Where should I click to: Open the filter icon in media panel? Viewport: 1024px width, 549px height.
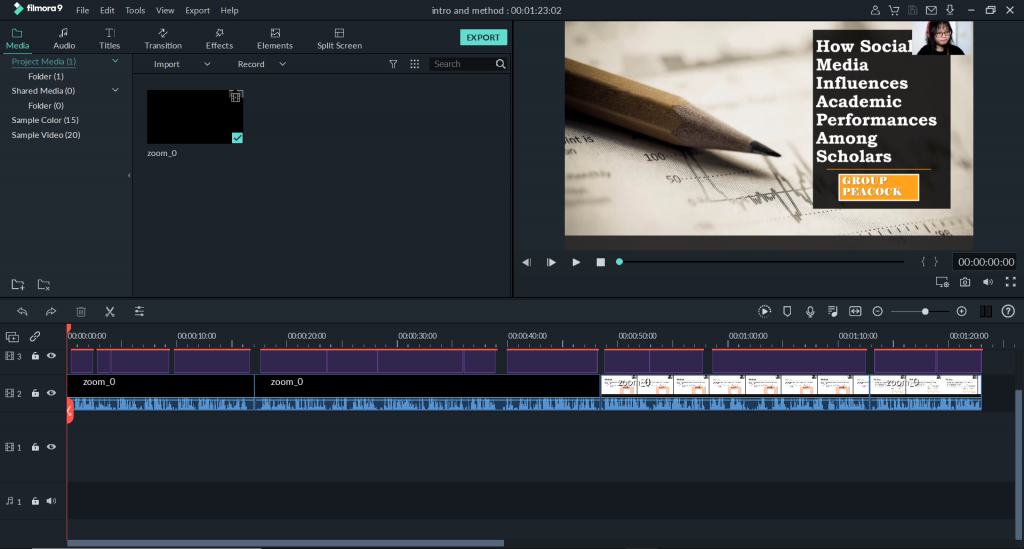pyautogui.click(x=393, y=64)
